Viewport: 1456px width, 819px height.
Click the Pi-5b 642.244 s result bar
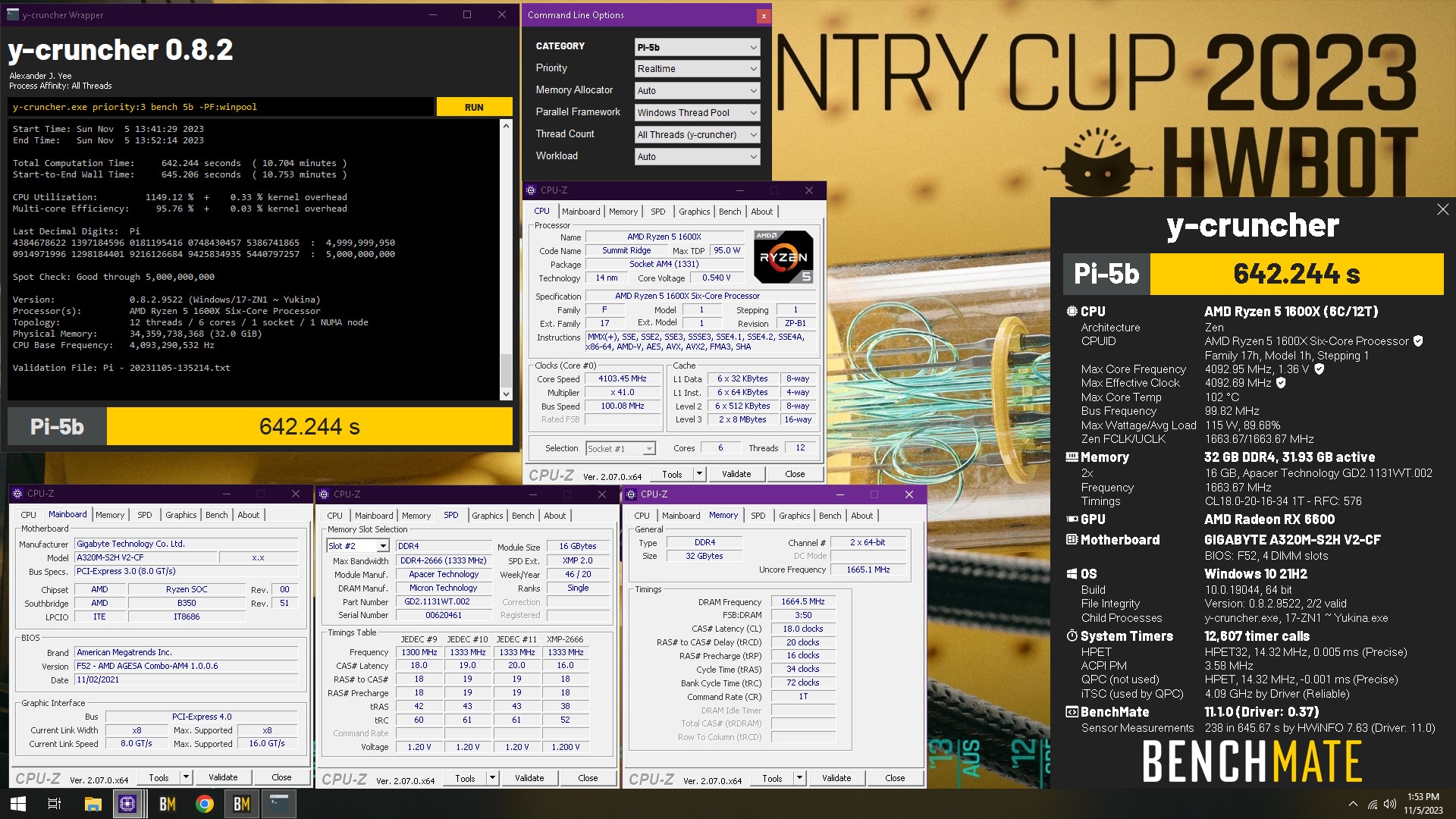pos(260,426)
